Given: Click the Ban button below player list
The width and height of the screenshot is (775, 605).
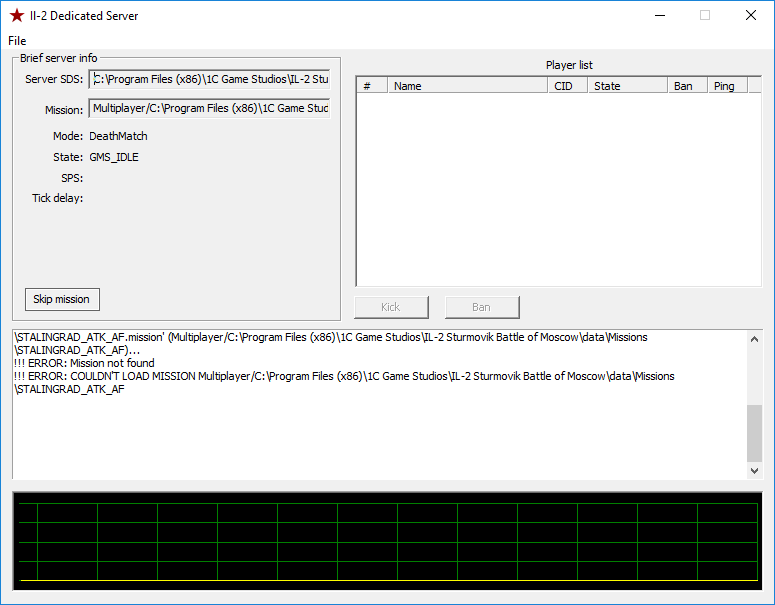Looking at the screenshot, I should (482, 307).
